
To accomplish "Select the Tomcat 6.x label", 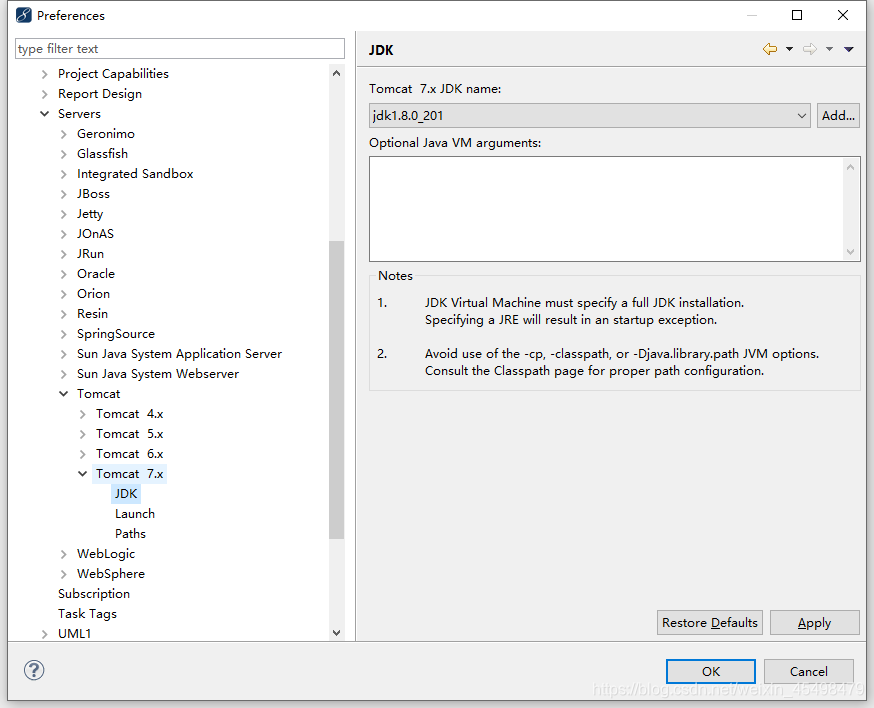I will tap(129, 454).
